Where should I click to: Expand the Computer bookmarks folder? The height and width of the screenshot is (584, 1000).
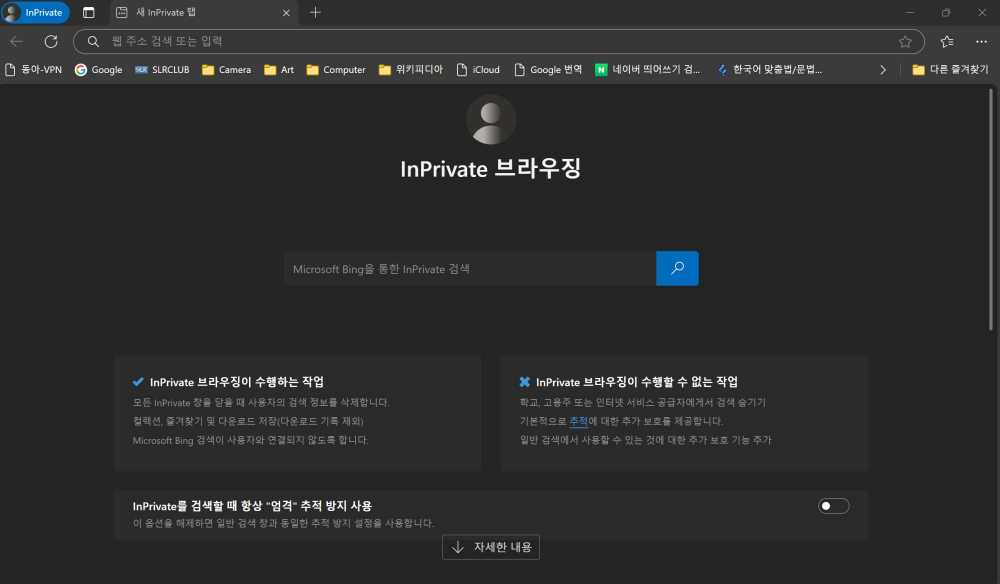(336, 69)
